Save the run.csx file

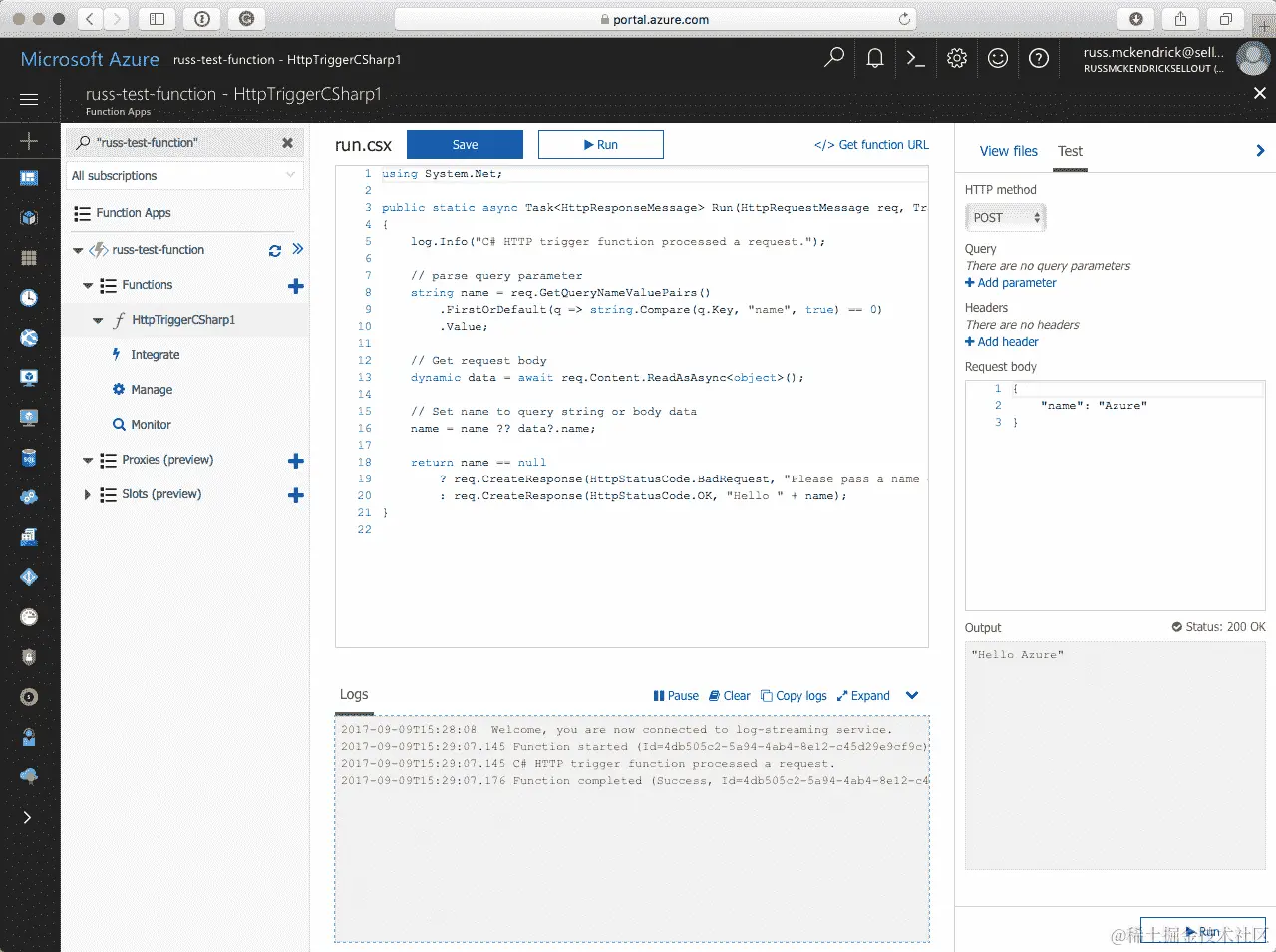tap(465, 145)
